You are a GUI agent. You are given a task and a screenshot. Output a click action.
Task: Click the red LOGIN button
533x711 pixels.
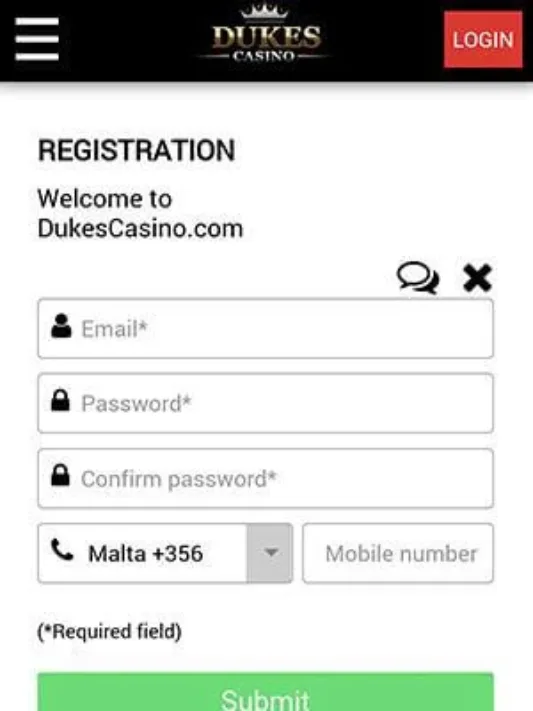coord(483,39)
